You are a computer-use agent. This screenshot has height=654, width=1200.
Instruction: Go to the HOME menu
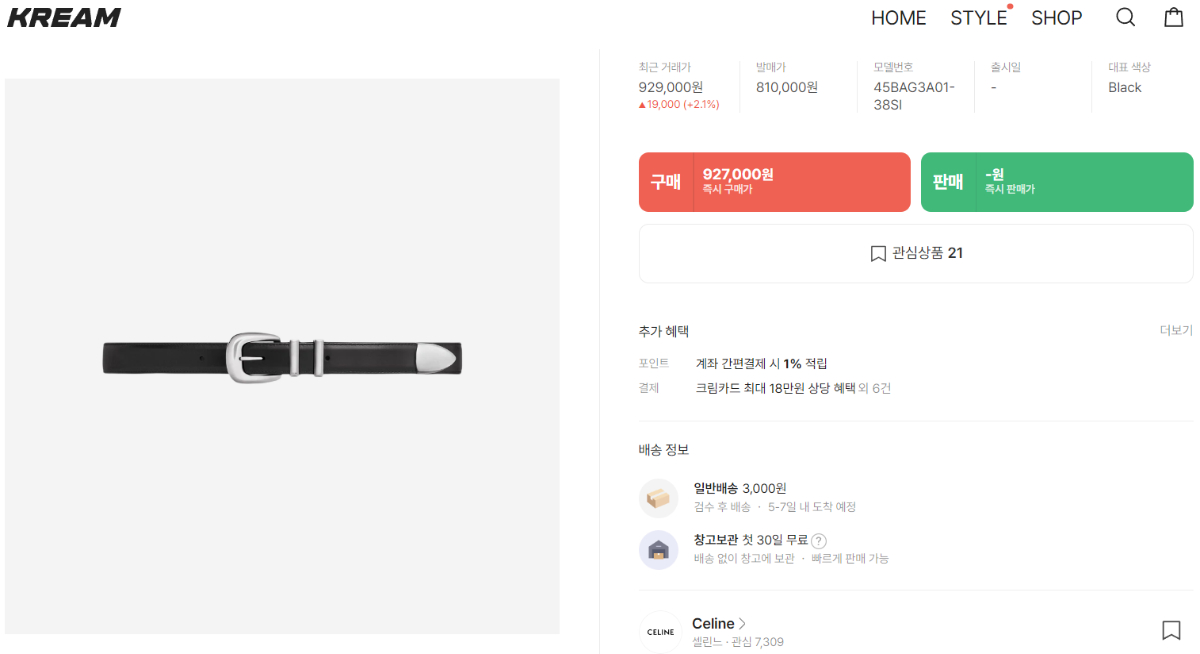[898, 18]
